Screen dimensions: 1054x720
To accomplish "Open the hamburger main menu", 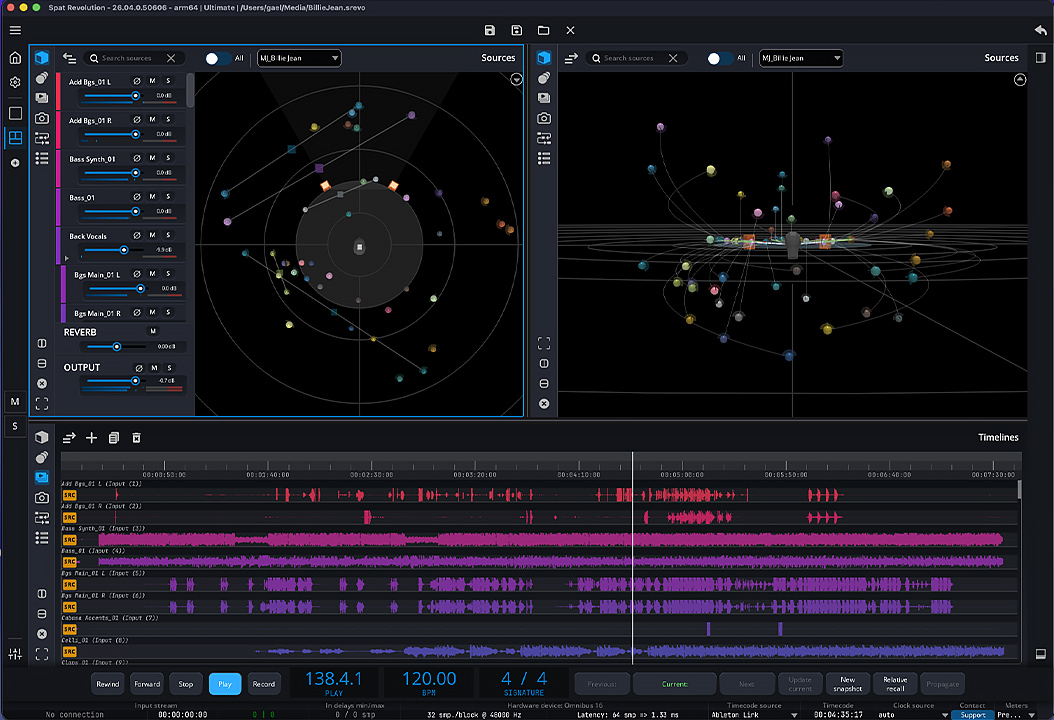I will (x=15, y=30).
